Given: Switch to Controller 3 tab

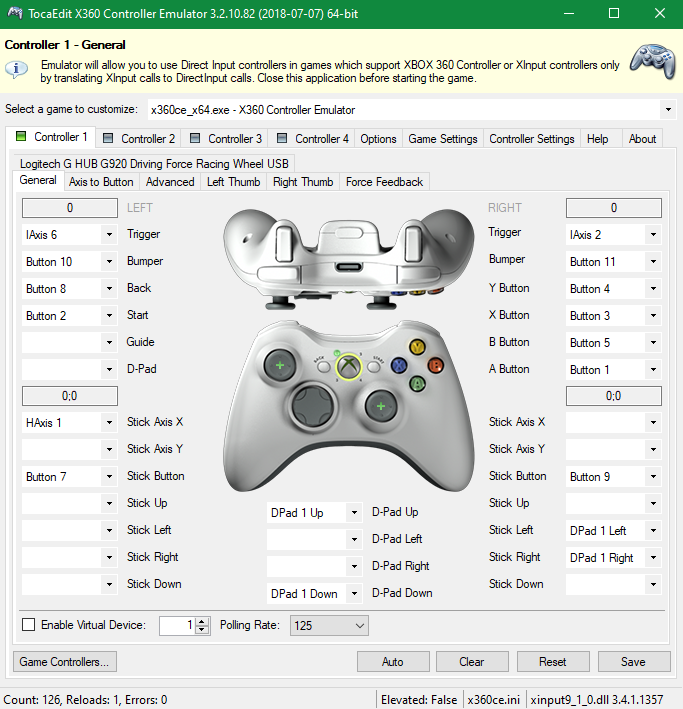Looking at the screenshot, I should pyautogui.click(x=225, y=138).
